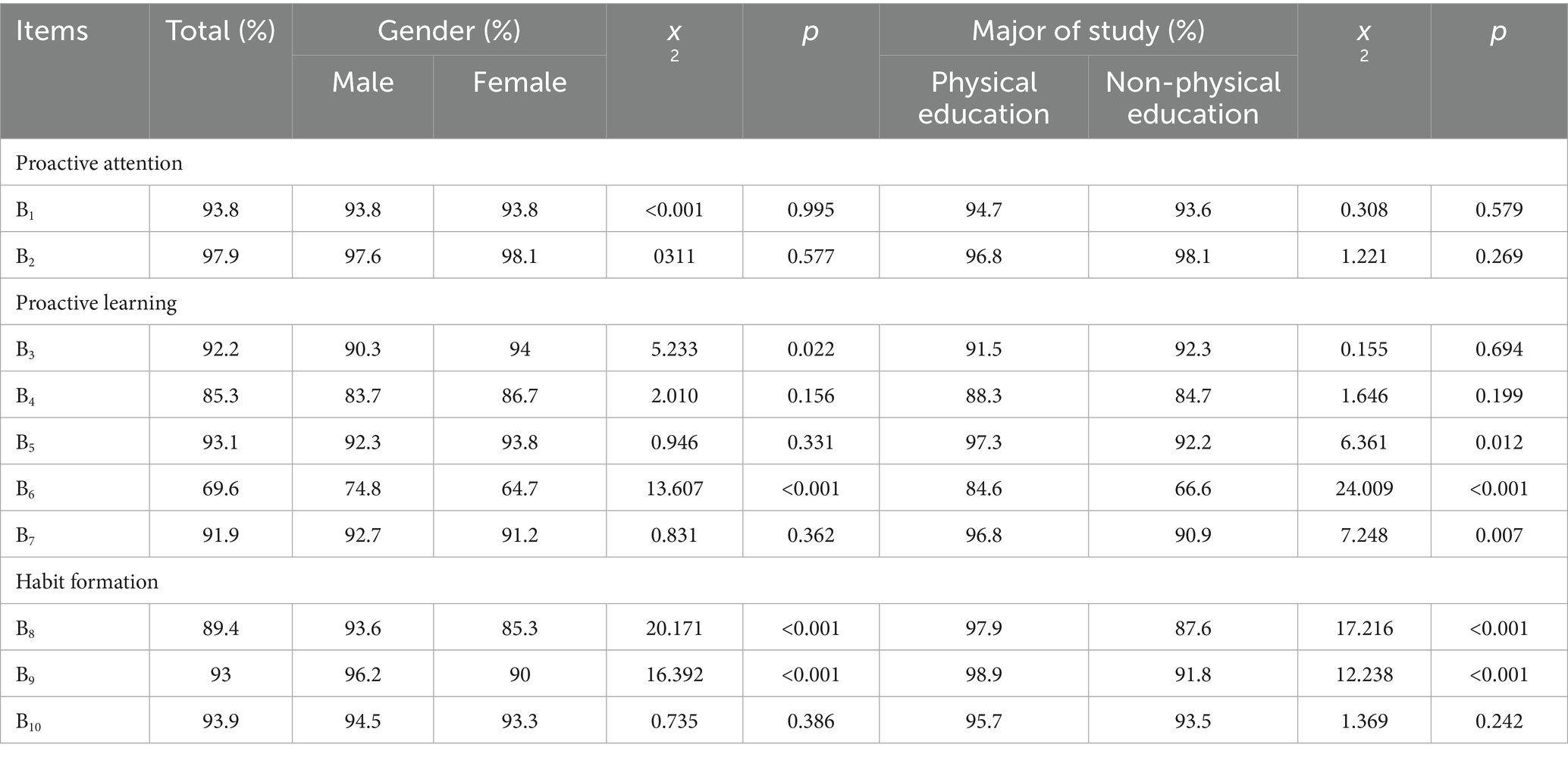The width and height of the screenshot is (1568, 757).
Task: Click the 69.6 total percentage cell
Action: click(221, 489)
